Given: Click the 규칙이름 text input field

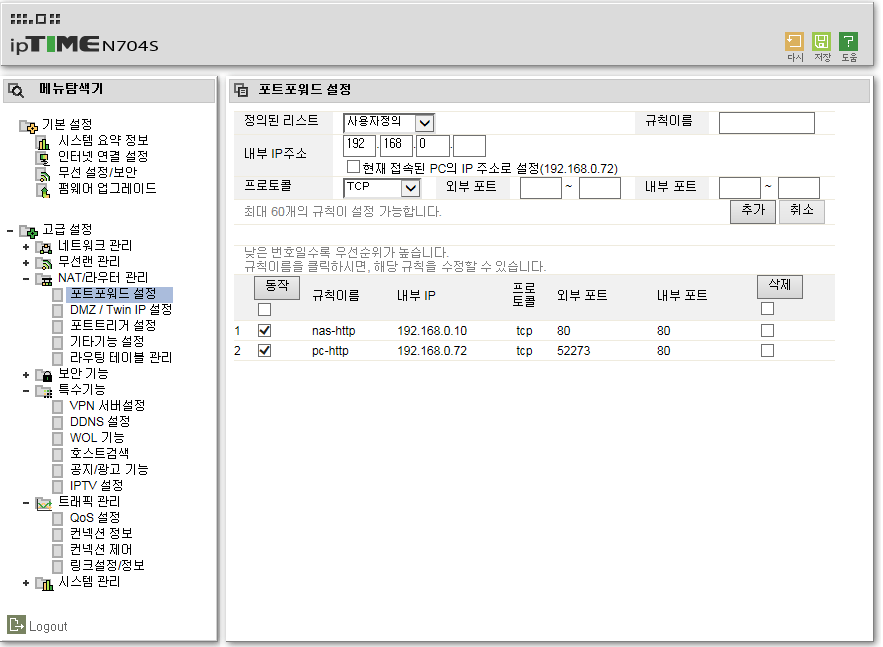Looking at the screenshot, I should (766, 123).
